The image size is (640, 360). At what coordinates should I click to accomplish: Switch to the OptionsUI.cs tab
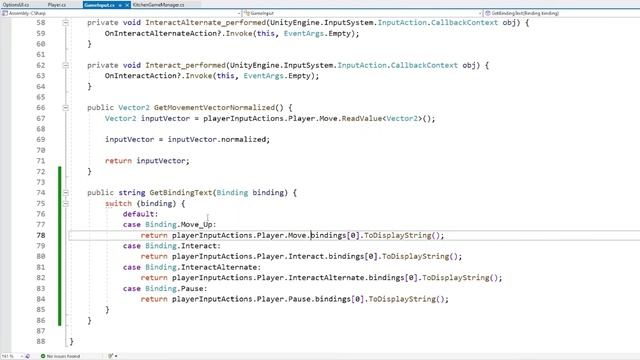pos(16,5)
